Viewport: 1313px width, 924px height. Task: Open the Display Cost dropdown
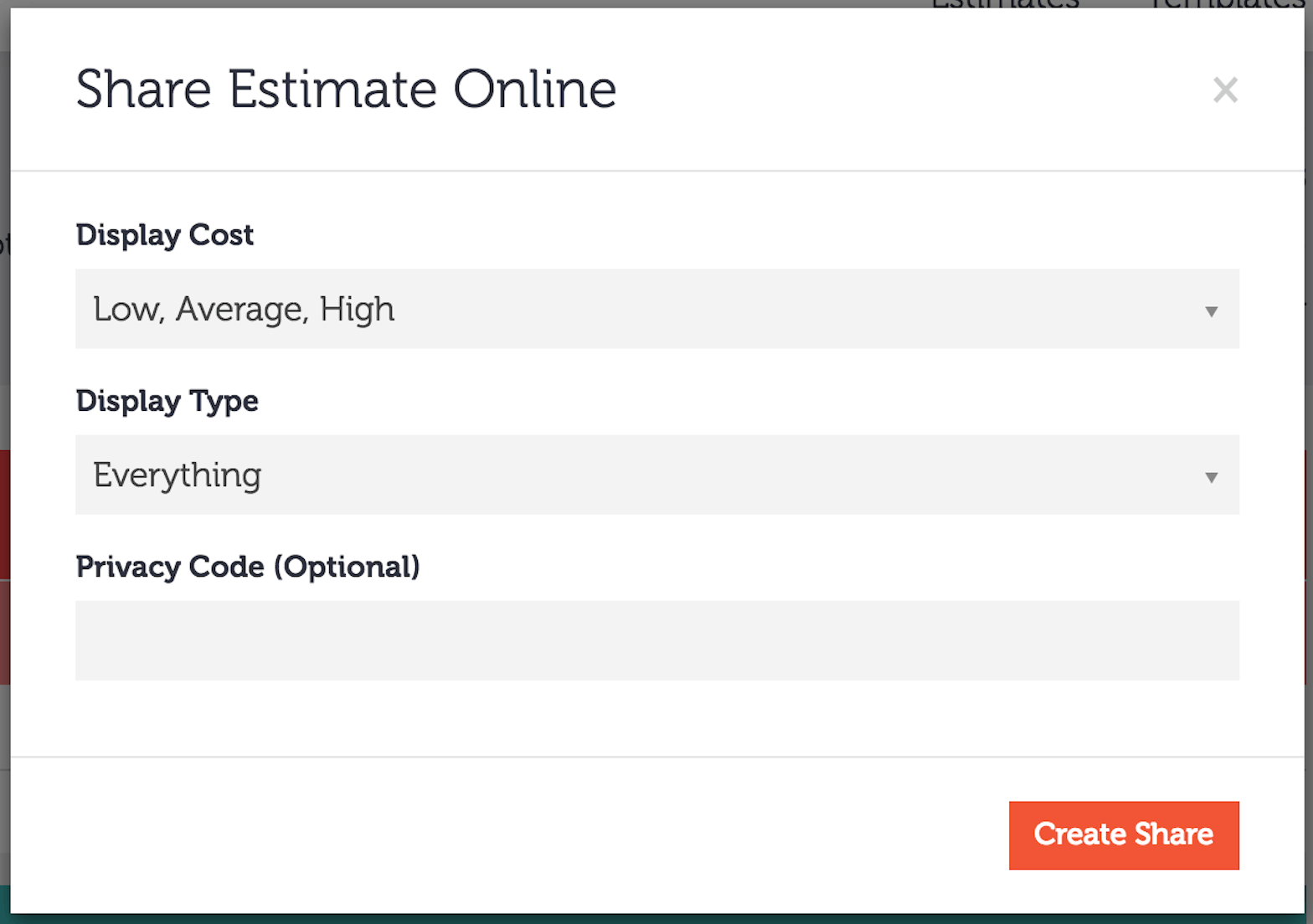point(656,309)
